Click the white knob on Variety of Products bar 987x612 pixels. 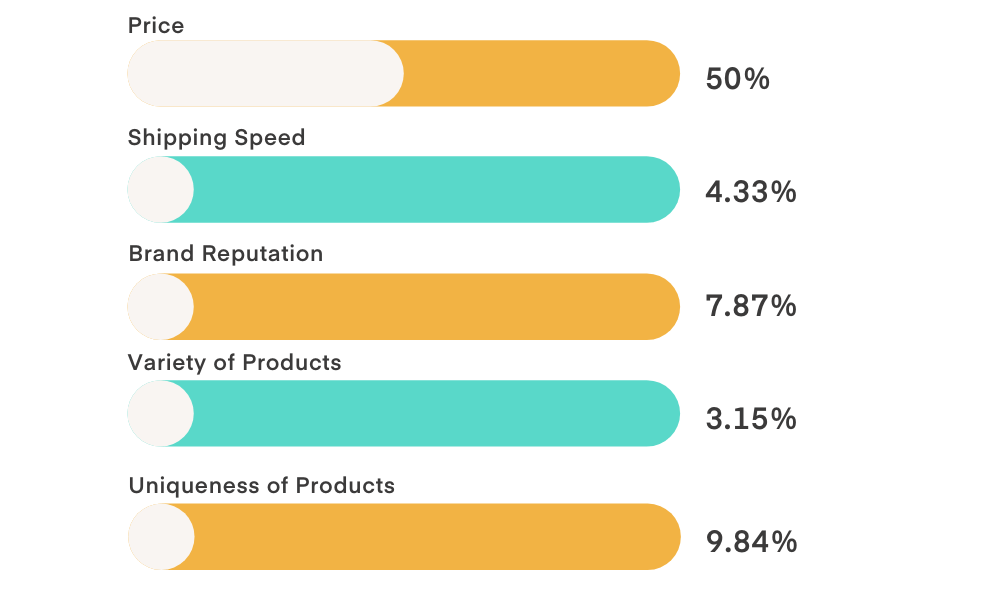tap(160, 413)
